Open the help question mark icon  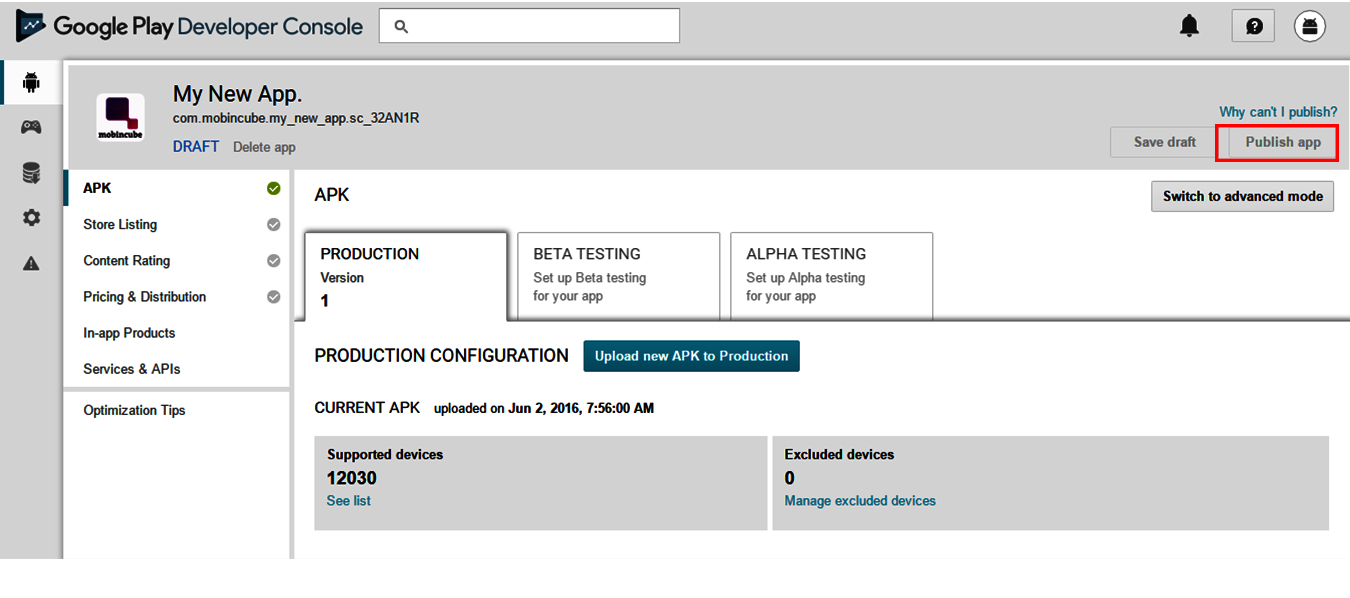pos(1253,26)
